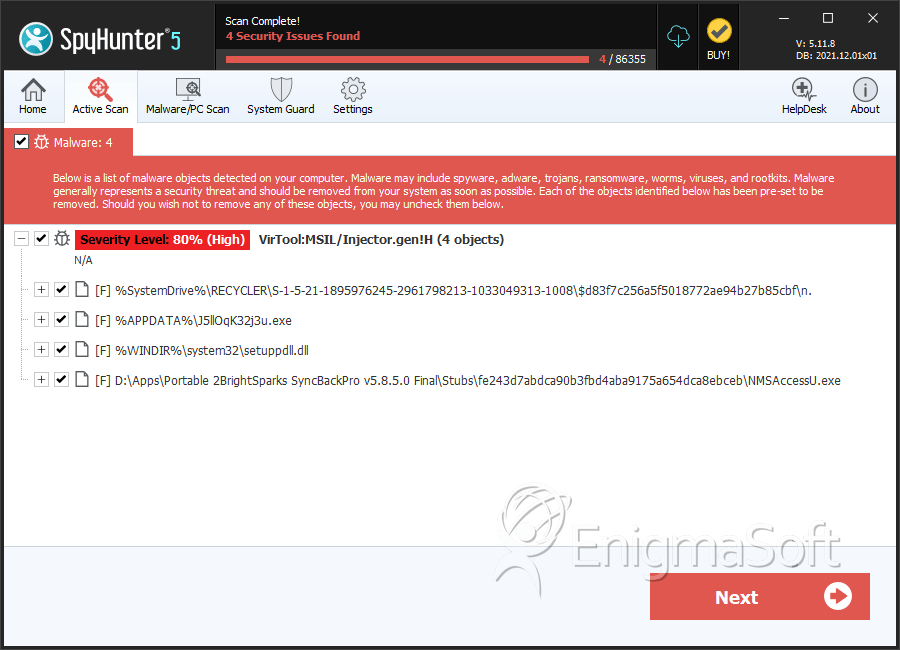
Task: Click the BUY! button
Action: click(719, 39)
